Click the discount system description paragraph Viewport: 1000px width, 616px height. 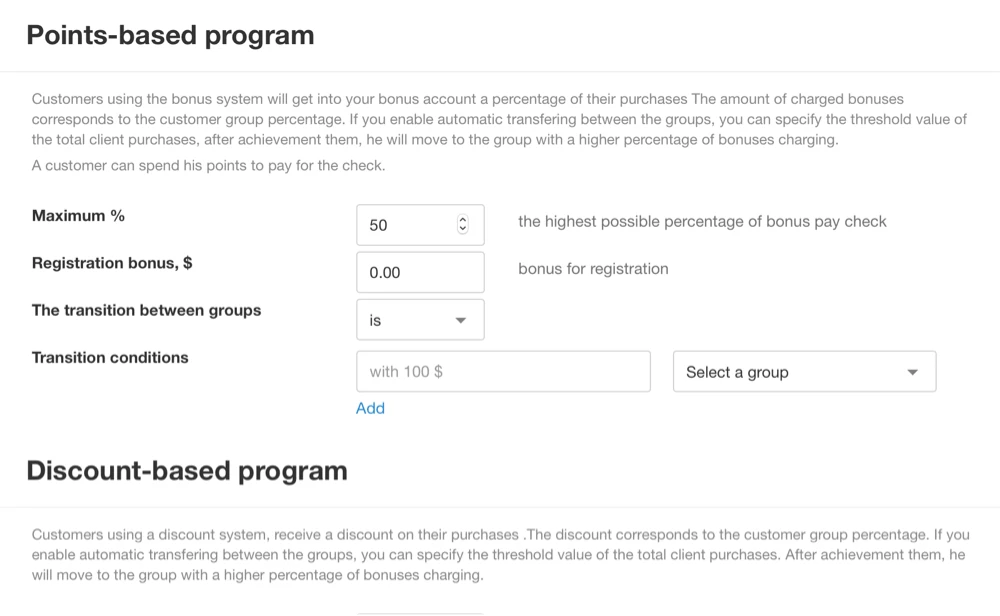pos(501,555)
